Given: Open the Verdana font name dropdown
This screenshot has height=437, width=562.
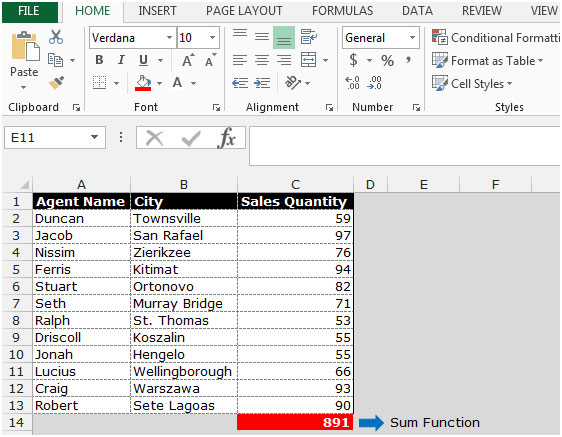Looking at the screenshot, I should point(169,37).
